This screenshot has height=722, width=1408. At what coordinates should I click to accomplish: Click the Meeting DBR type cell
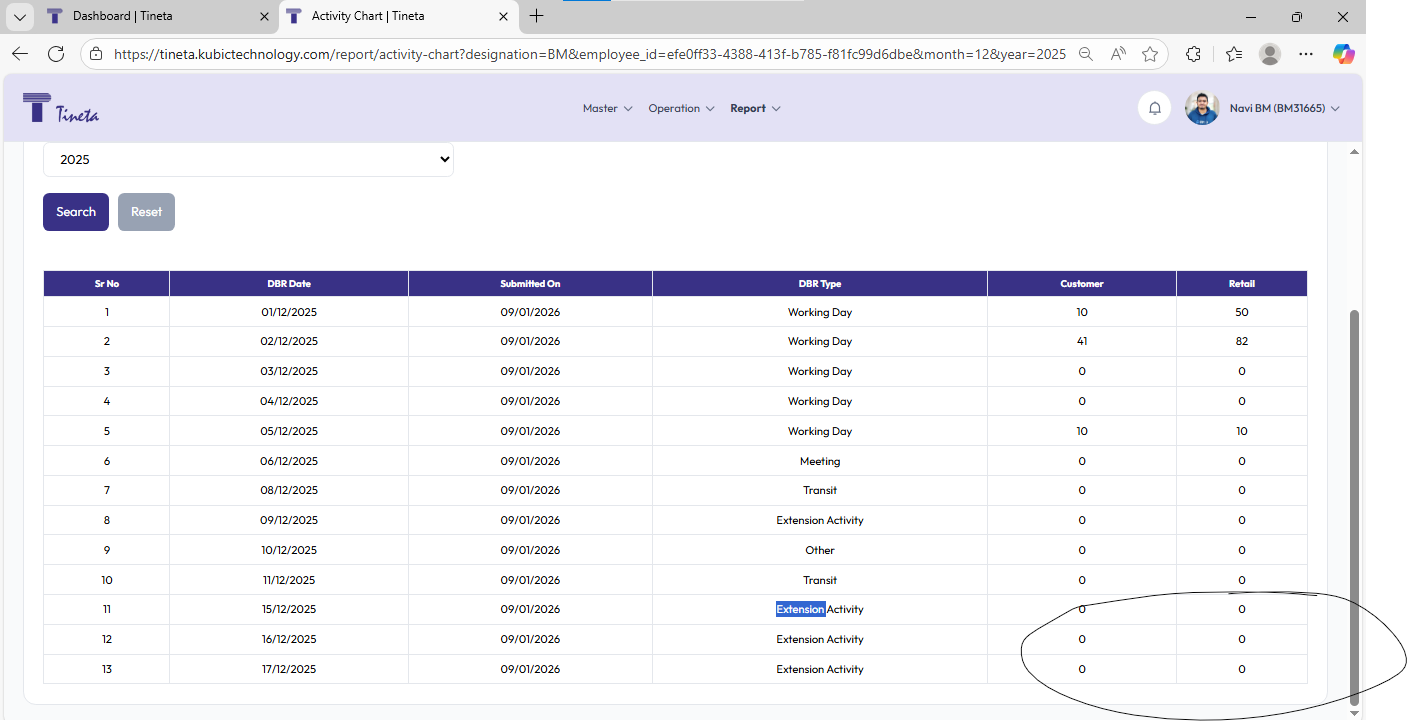click(820, 461)
